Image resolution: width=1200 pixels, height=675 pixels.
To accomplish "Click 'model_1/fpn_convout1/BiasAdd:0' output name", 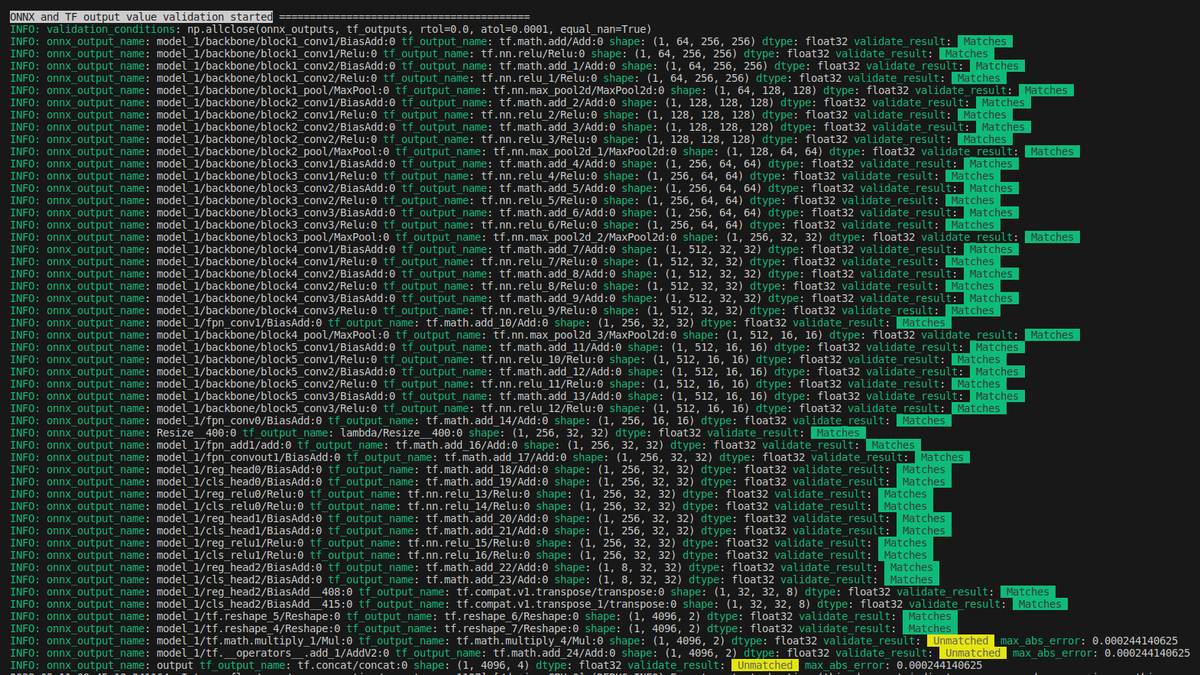I will coord(249,457).
